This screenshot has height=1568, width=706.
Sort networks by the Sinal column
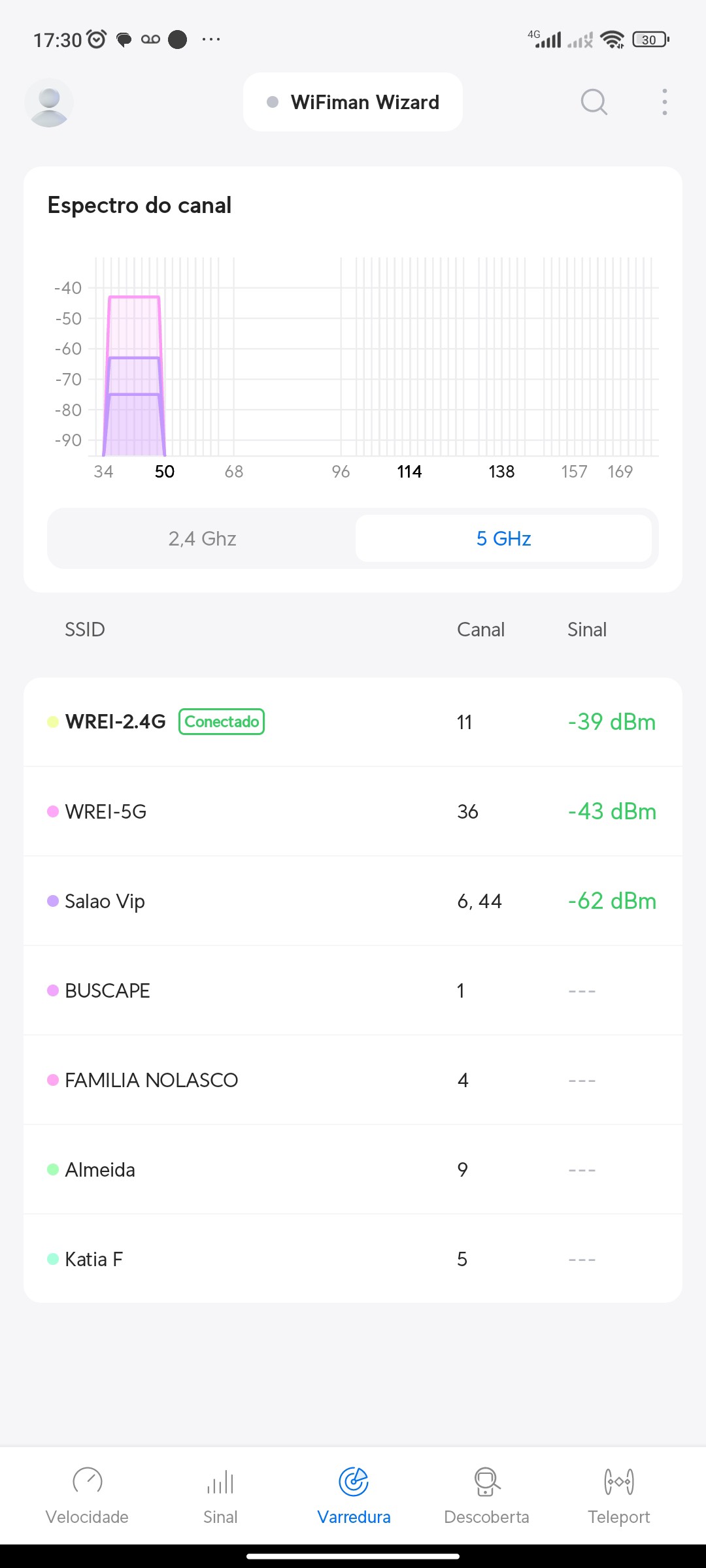point(586,629)
